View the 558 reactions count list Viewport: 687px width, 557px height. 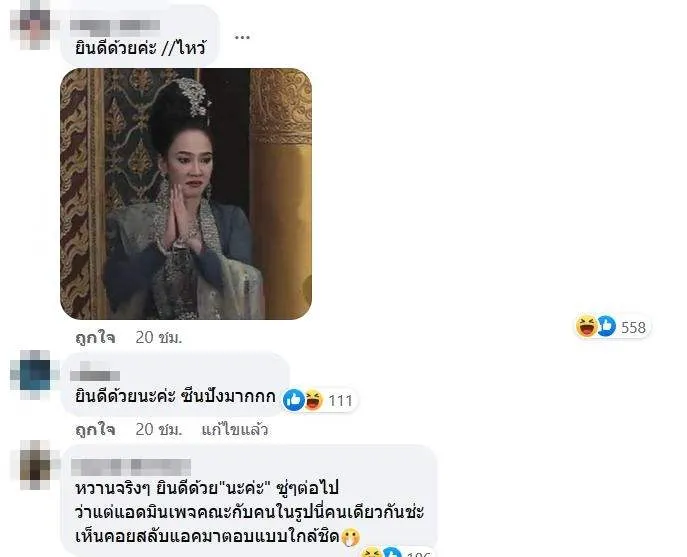pyautogui.click(x=634, y=327)
